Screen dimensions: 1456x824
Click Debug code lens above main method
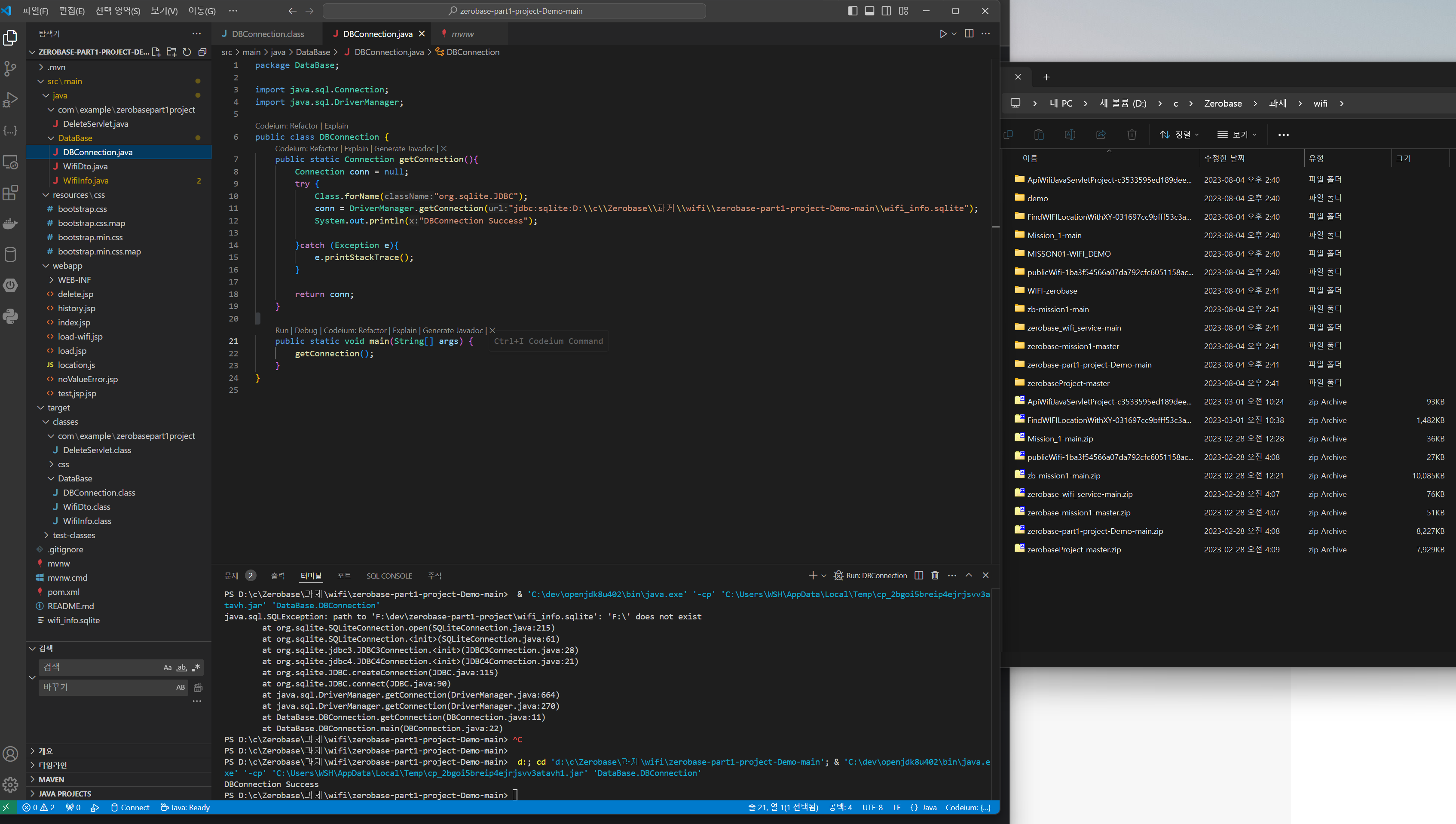point(306,331)
